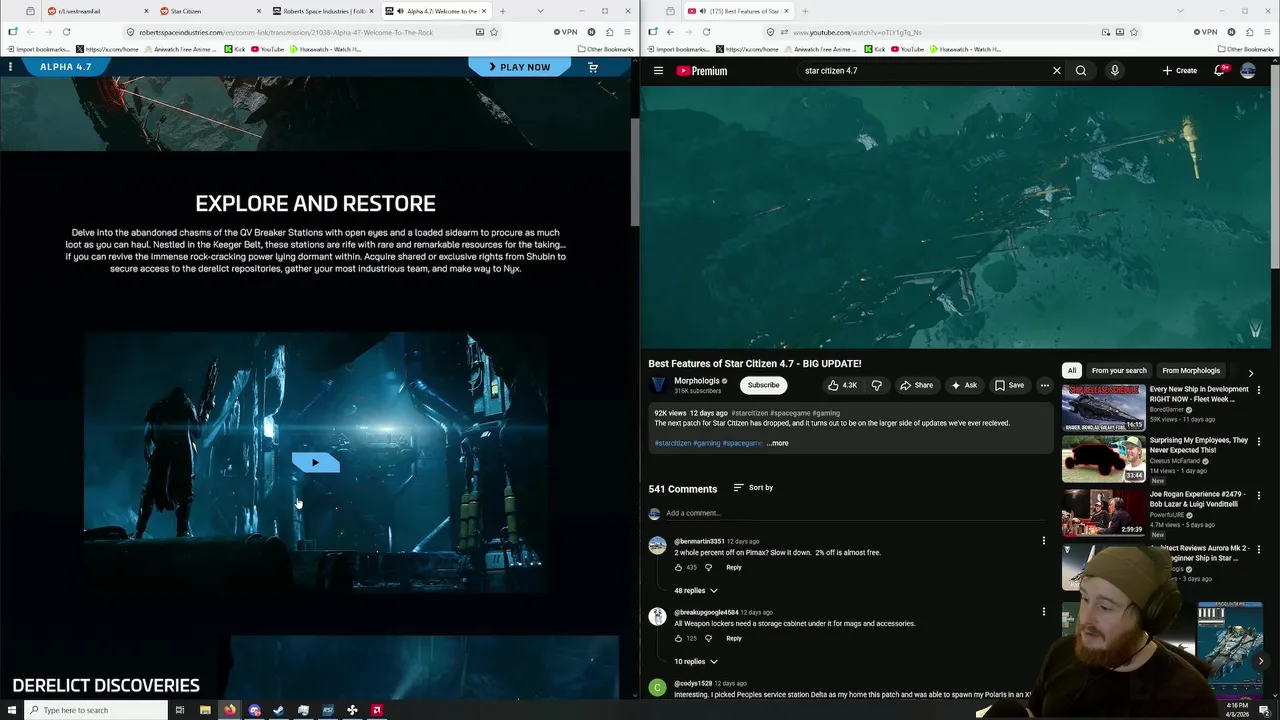Image resolution: width=1280 pixels, height=720 pixels.
Task: Reply to benmartin3351's comment
Action: tap(734, 567)
